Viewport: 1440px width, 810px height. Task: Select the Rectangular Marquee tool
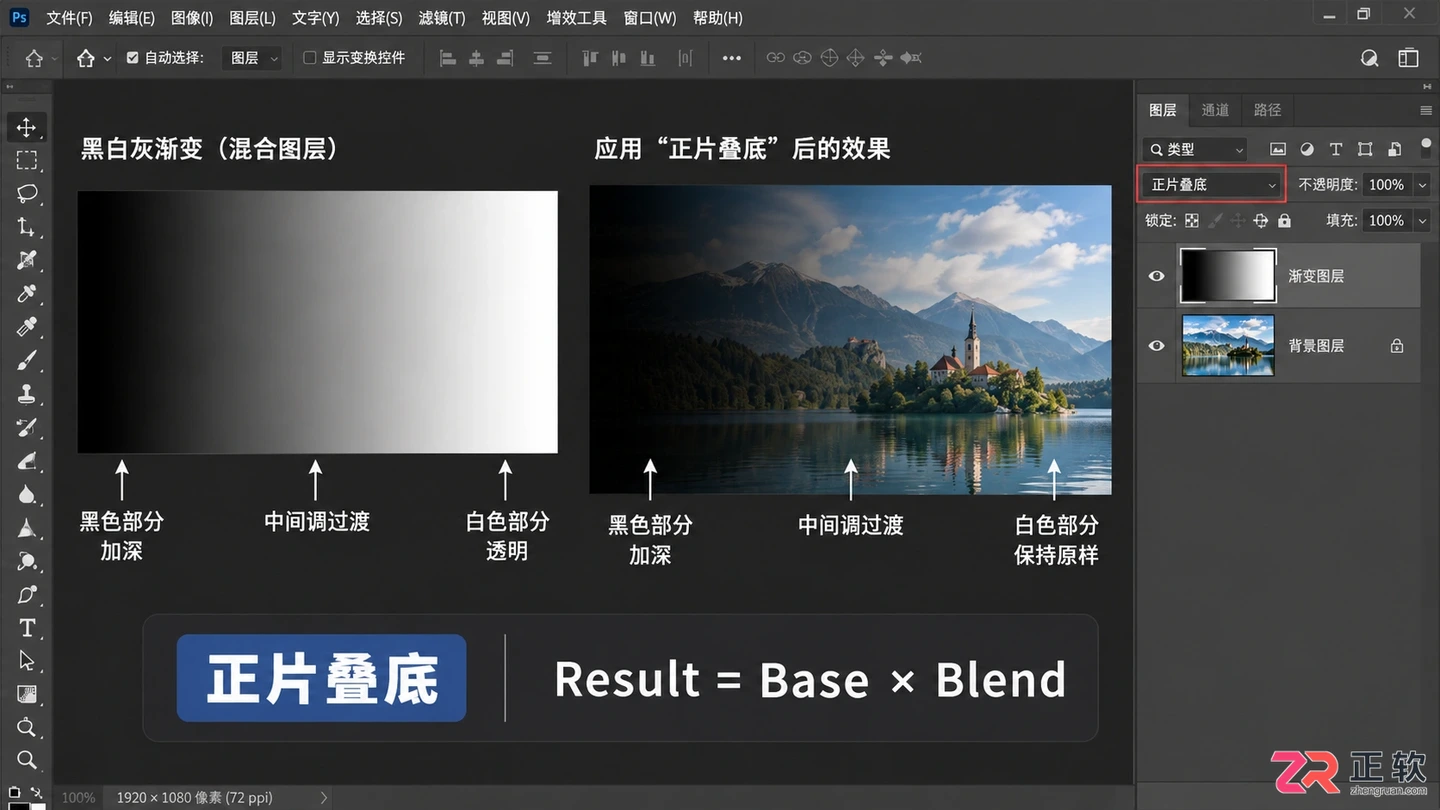coord(27,160)
